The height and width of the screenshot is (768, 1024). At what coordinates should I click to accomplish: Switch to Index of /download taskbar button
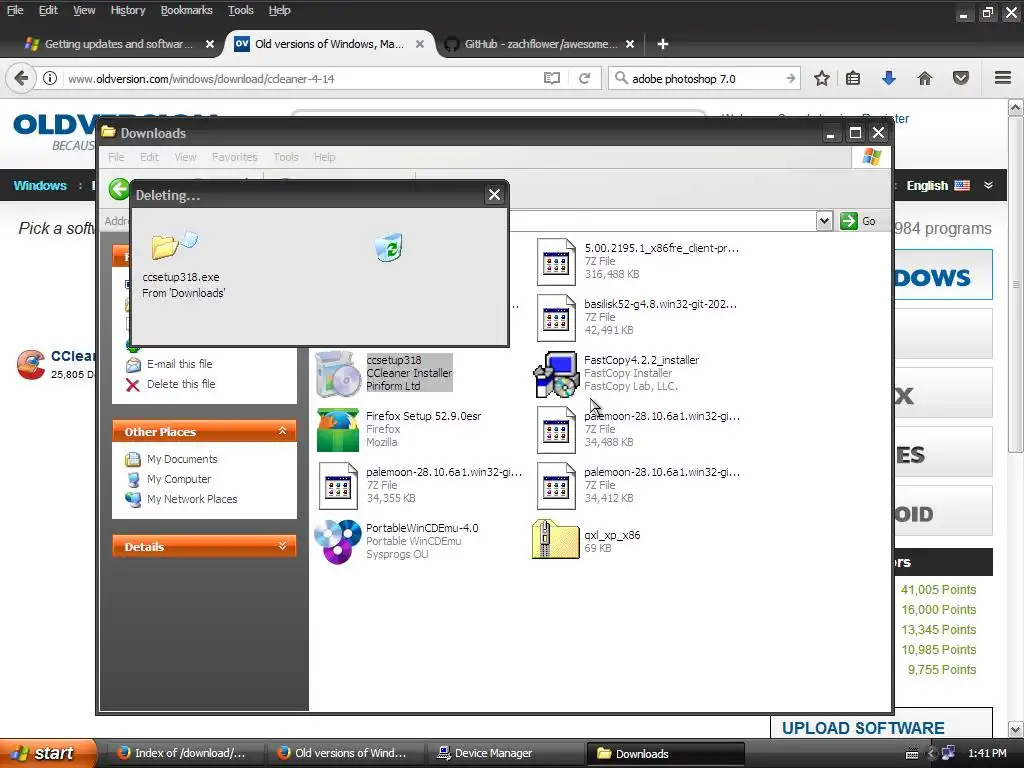tap(186, 753)
